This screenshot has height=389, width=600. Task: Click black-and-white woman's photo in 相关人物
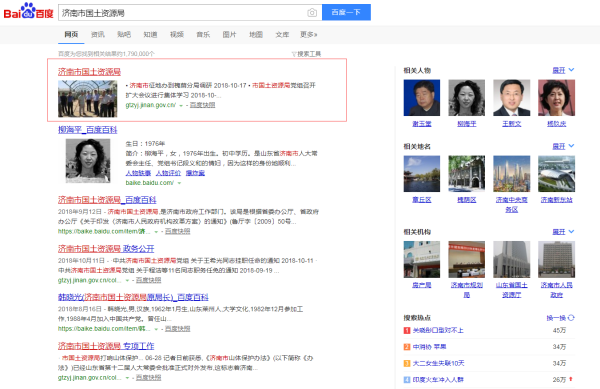click(466, 98)
